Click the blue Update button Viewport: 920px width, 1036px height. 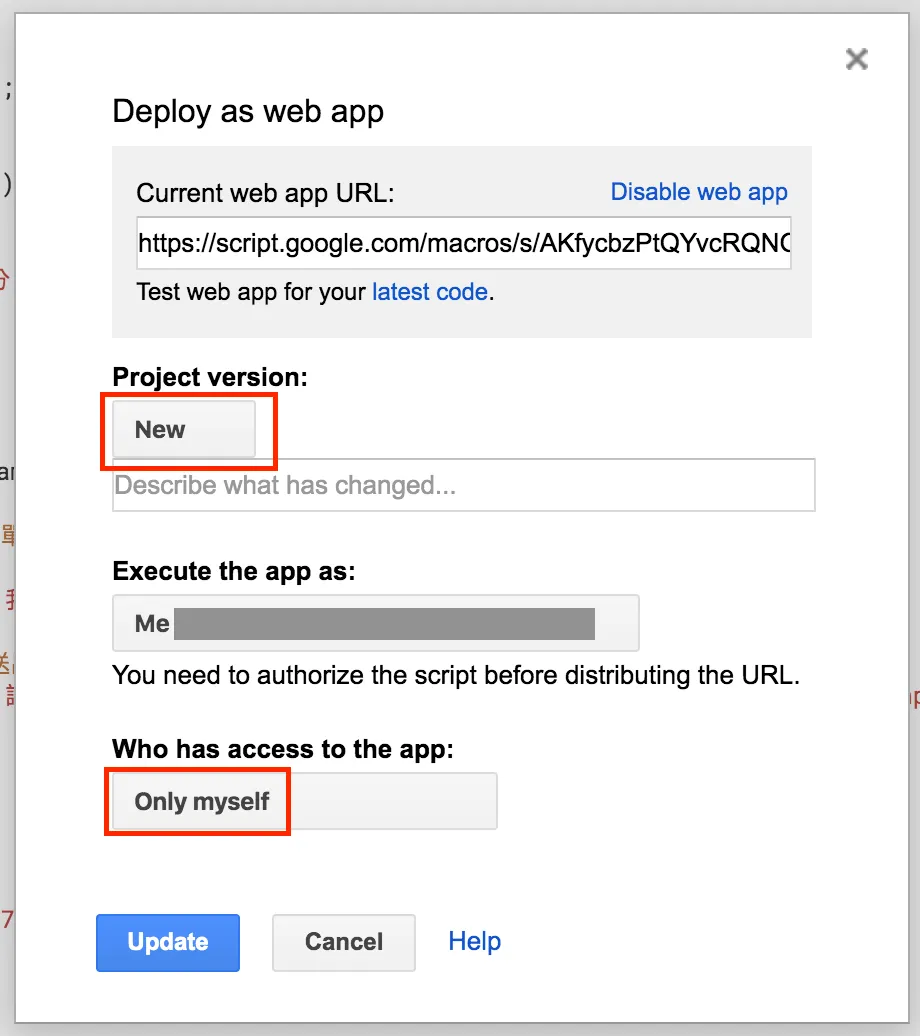tap(168, 942)
